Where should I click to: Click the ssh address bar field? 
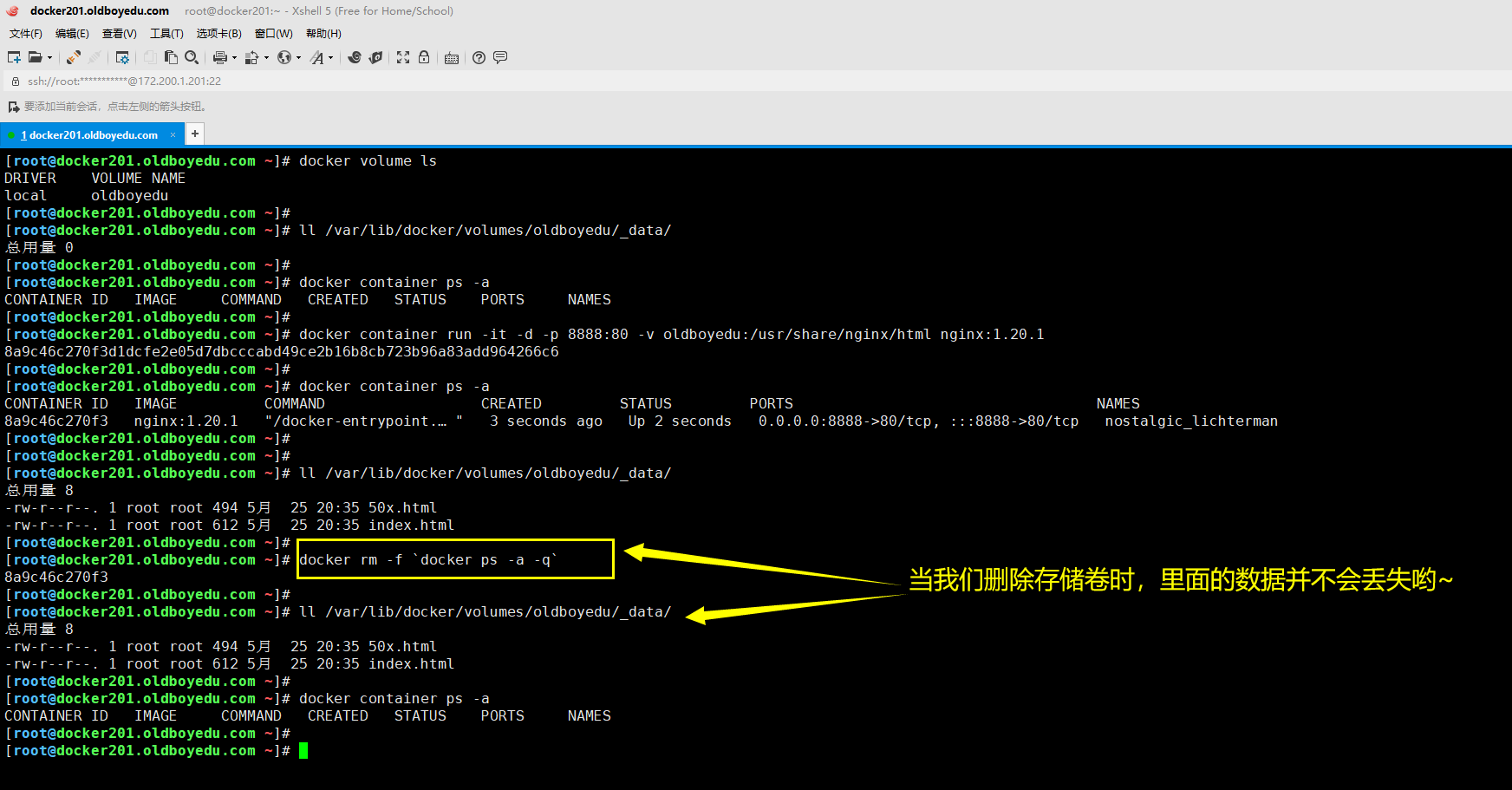[124, 82]
